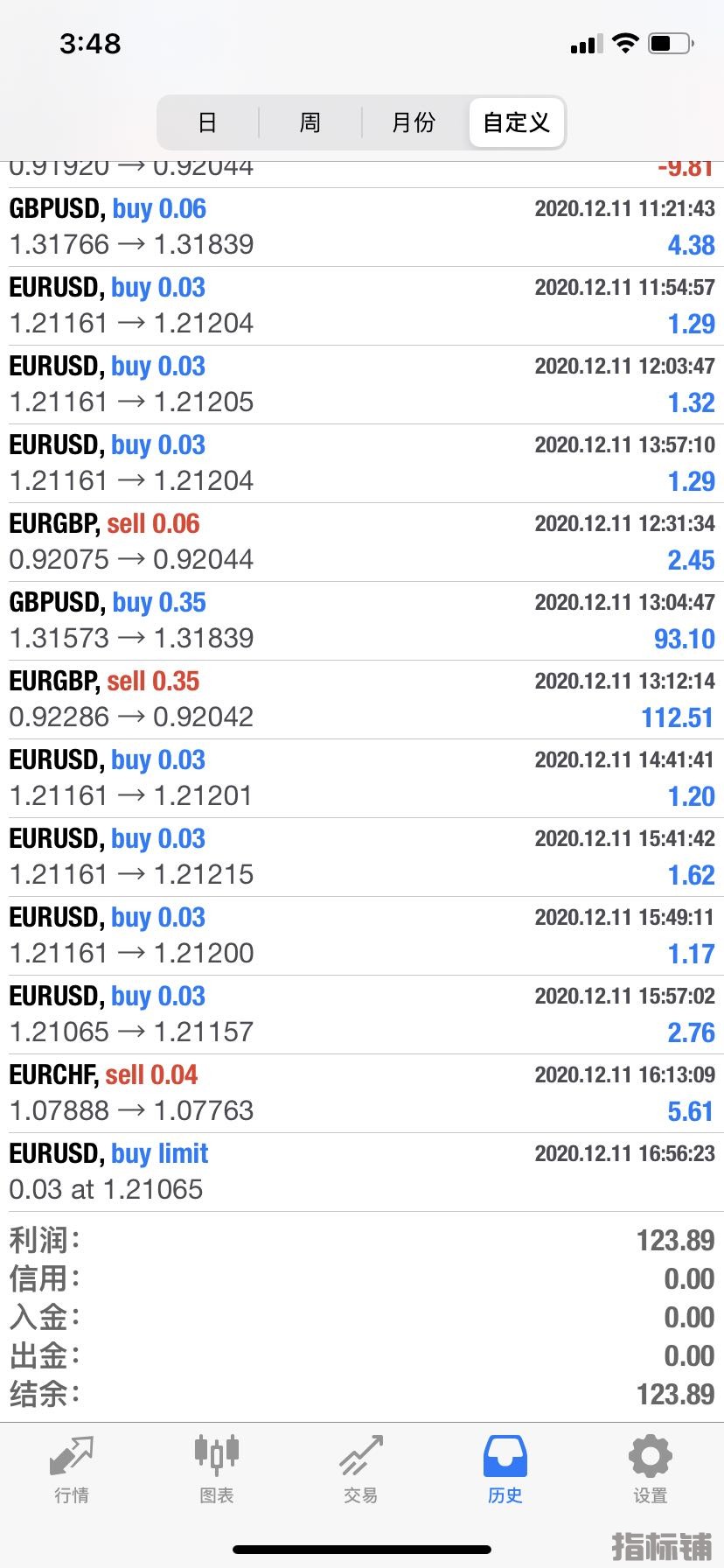The width and height of the screenshot is (724, 1568).
Task: Select the 周 week period segment
Action: pyautogui.click(x=310, y=122)
